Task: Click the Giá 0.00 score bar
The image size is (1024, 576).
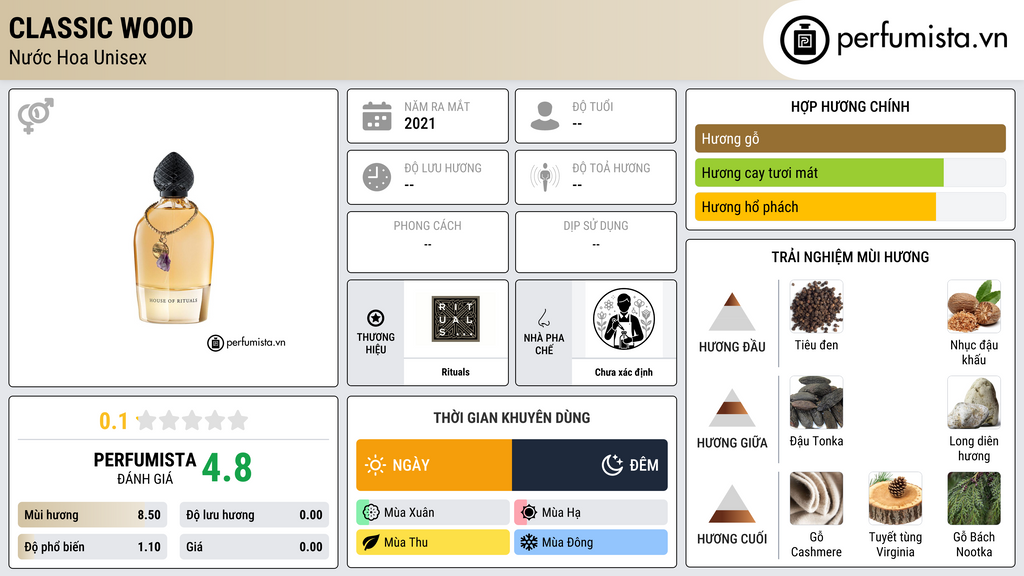Action: coord(254,547)
